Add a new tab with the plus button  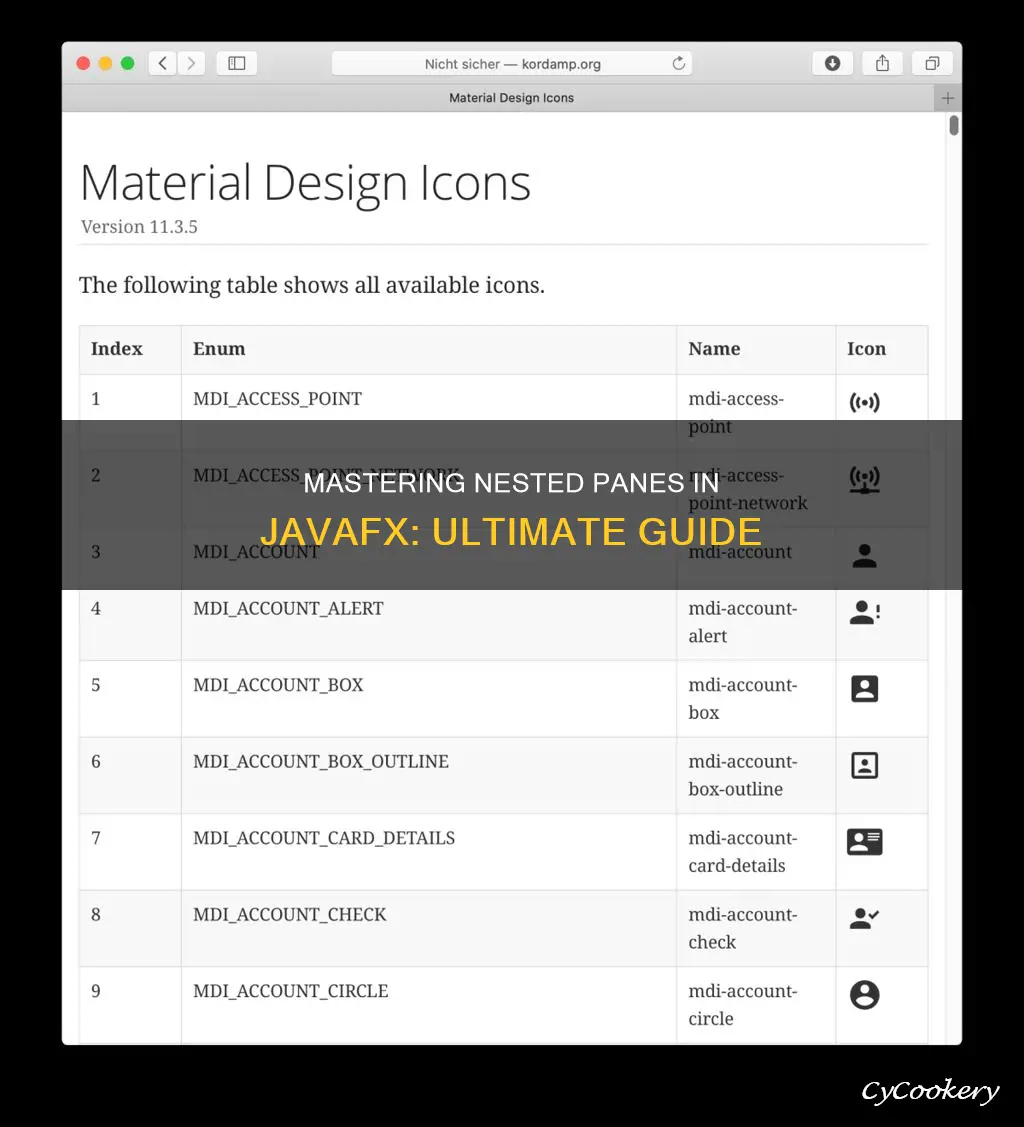click(x=948, y=98)
